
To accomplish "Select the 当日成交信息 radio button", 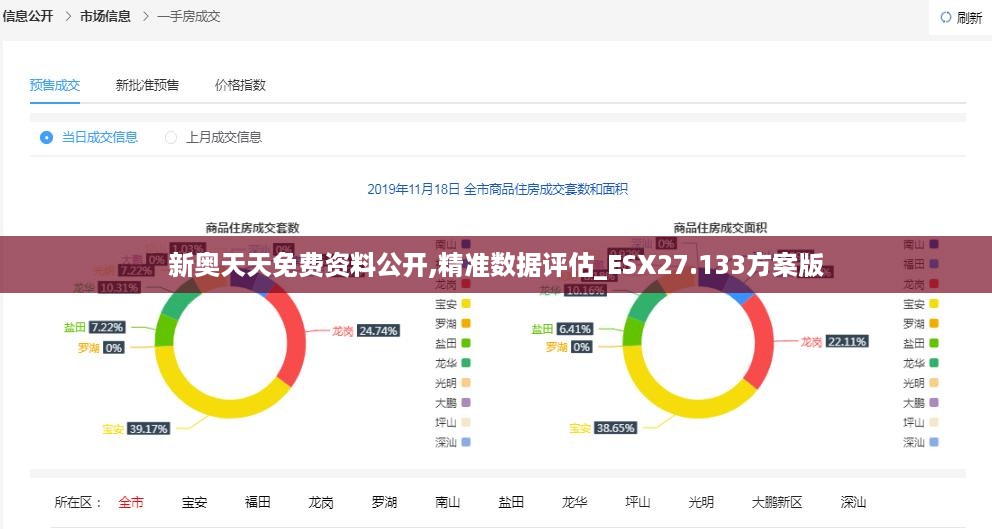I will point(46,137).
